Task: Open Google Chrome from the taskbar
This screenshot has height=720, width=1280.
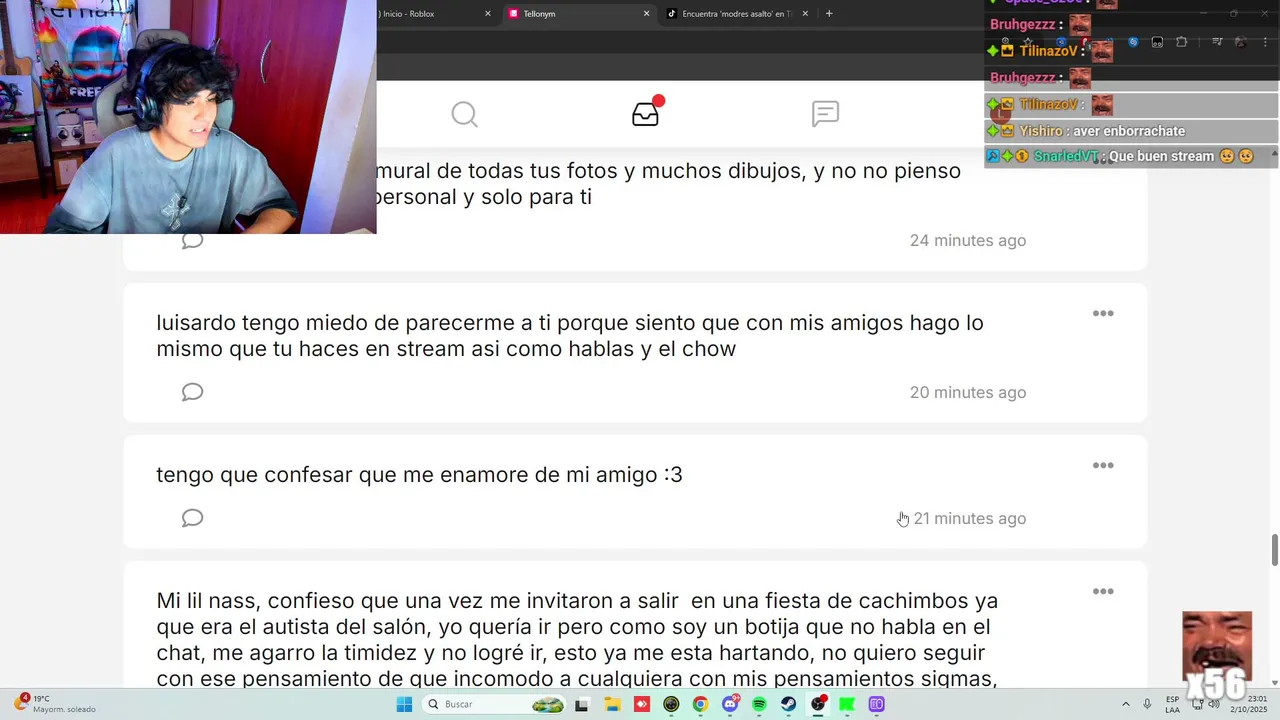Action: coord(700,704)
